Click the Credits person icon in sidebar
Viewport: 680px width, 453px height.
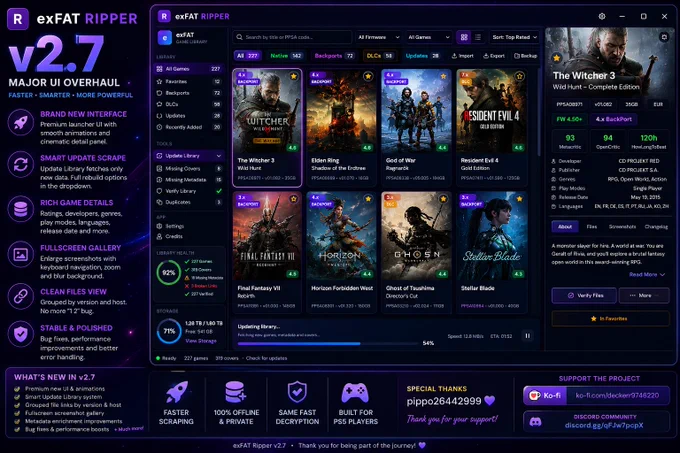(159, 236)
